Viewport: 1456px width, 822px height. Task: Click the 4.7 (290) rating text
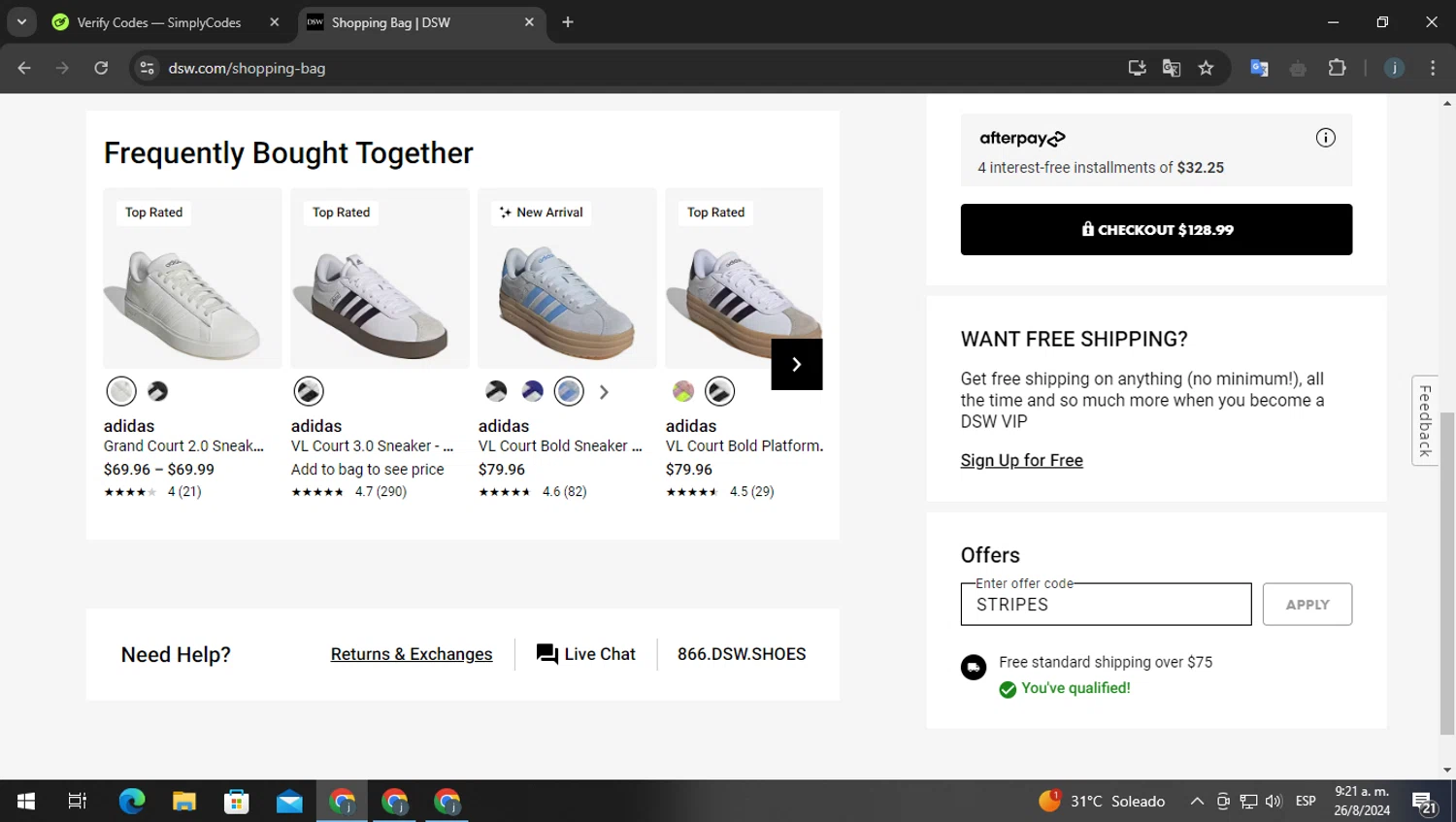pyautogui.click(x=381, y=492)
